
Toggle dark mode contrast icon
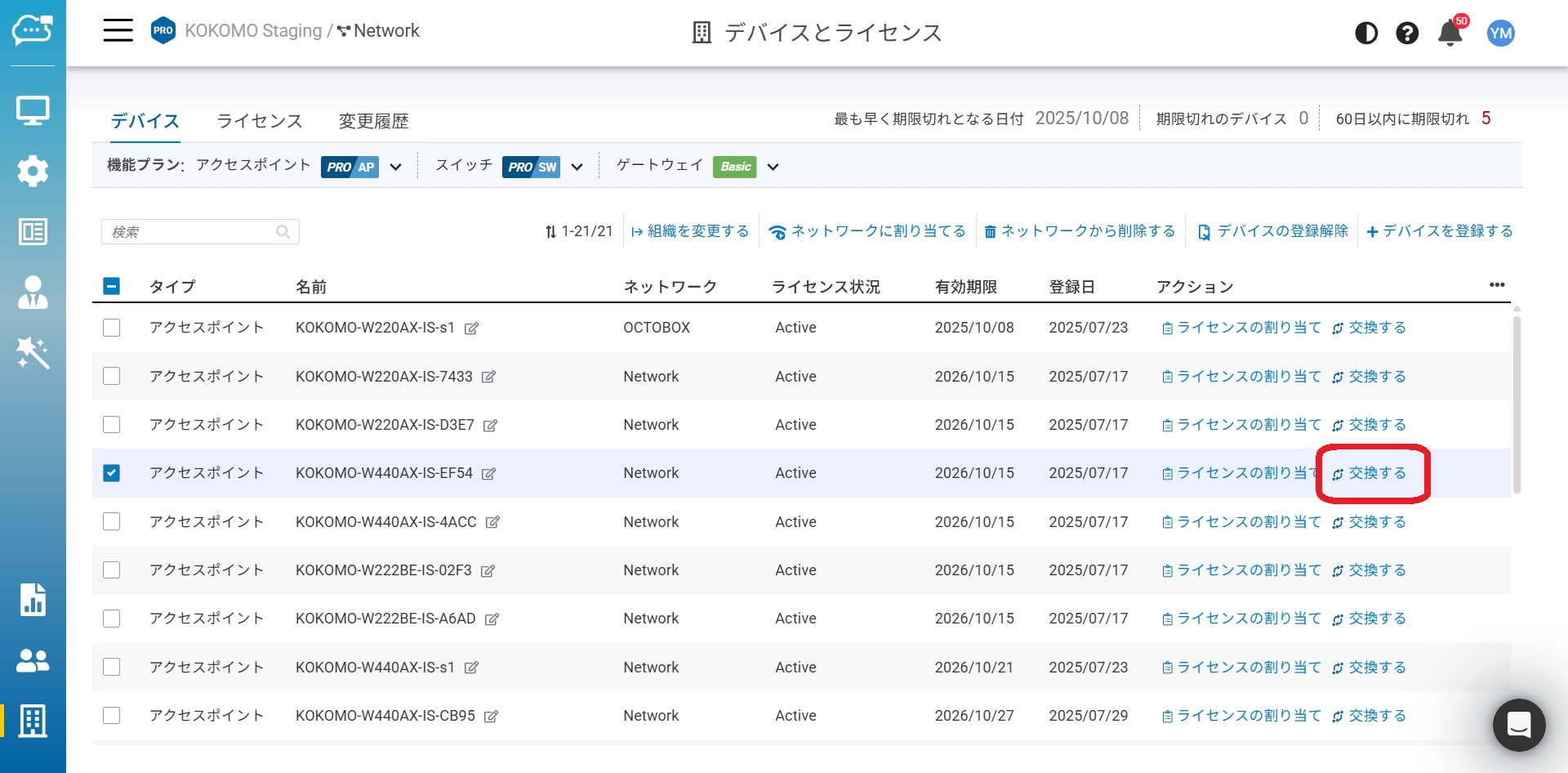(1365, 33)
